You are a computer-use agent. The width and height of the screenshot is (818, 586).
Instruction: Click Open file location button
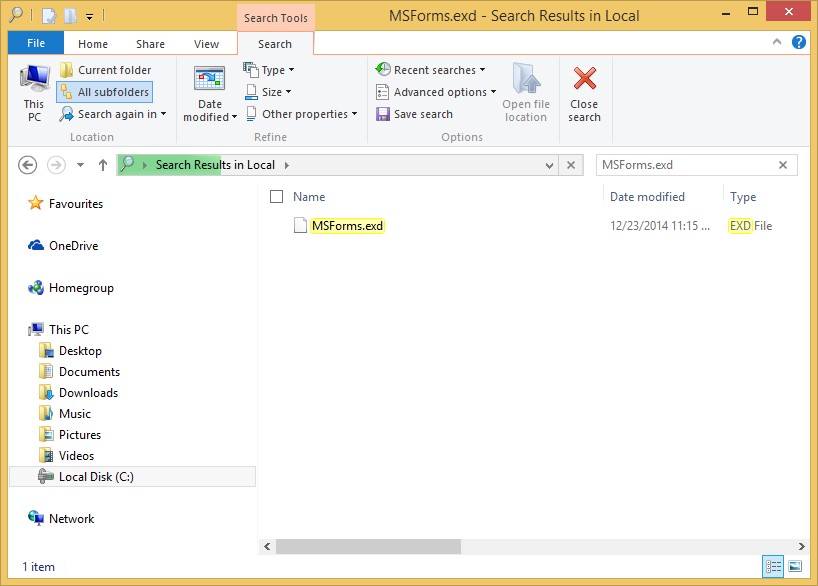(526, 93)
